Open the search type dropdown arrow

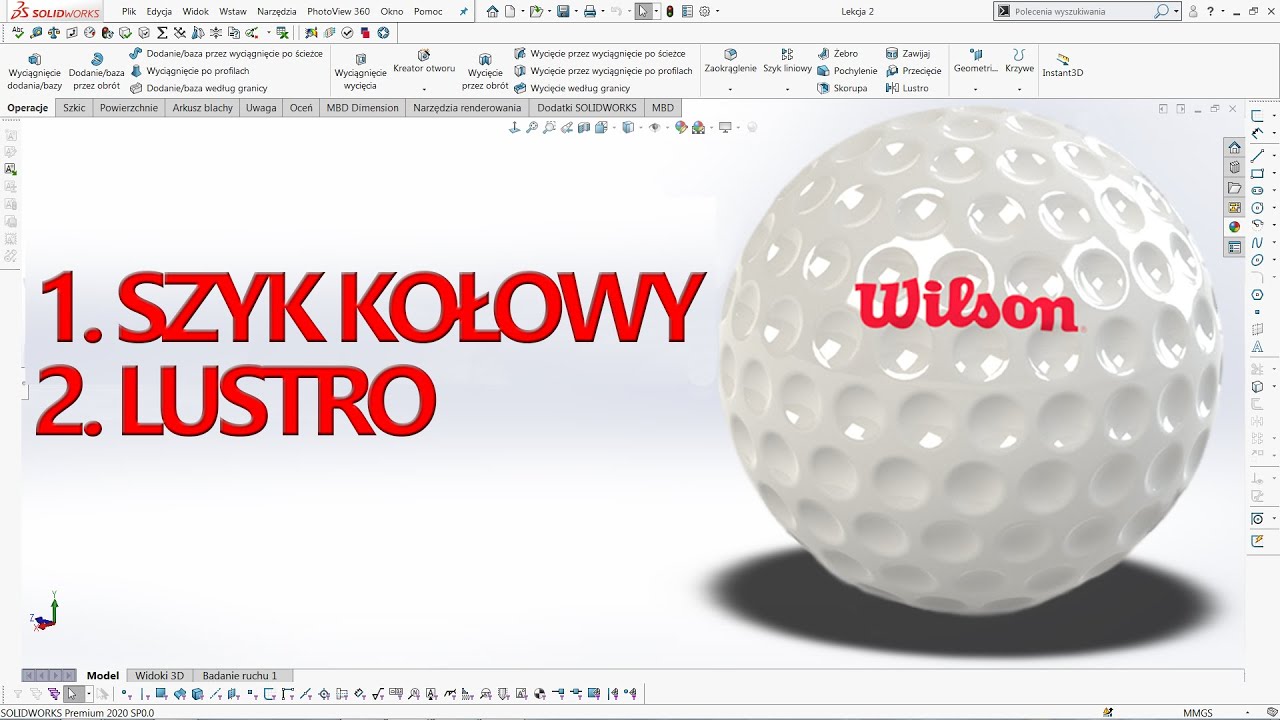pos(1176,12)
